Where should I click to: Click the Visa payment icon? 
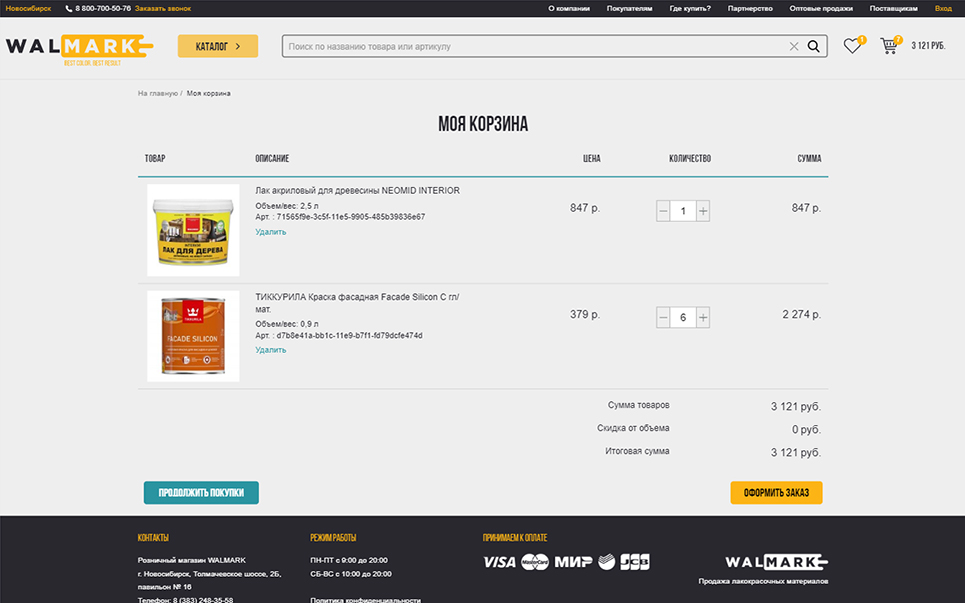tap(499, 562)
